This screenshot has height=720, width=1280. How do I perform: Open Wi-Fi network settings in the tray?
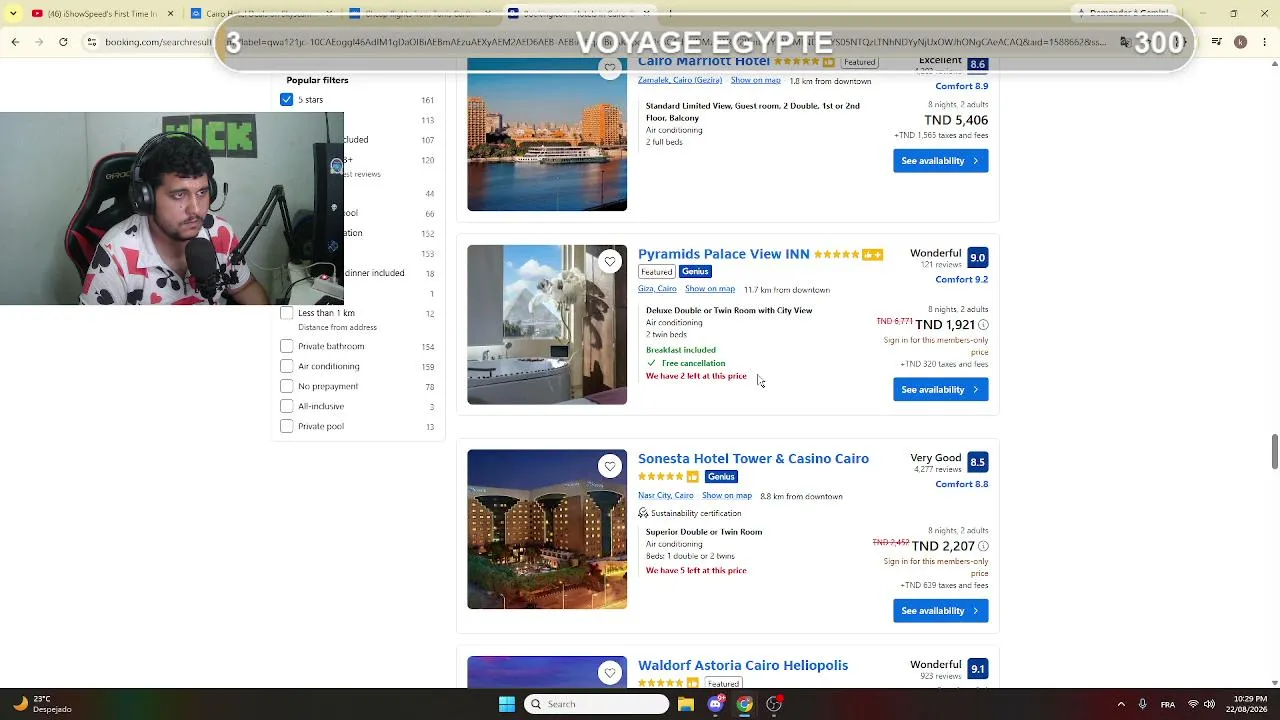tap(1193, 704)
